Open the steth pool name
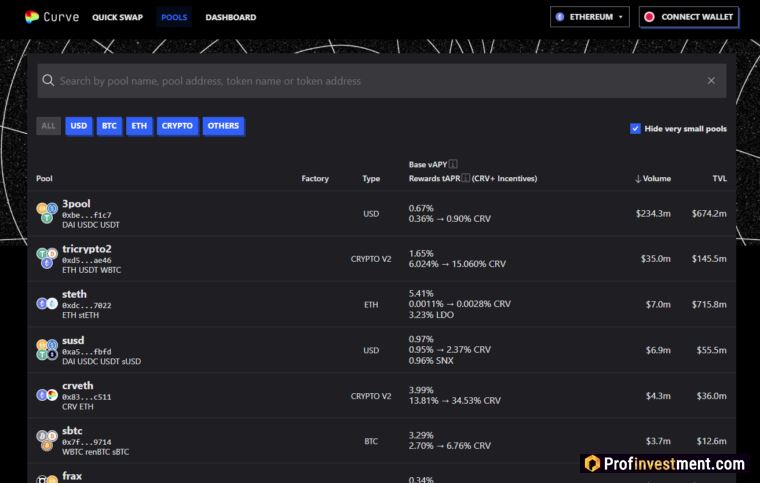 (x=74, y=294)
